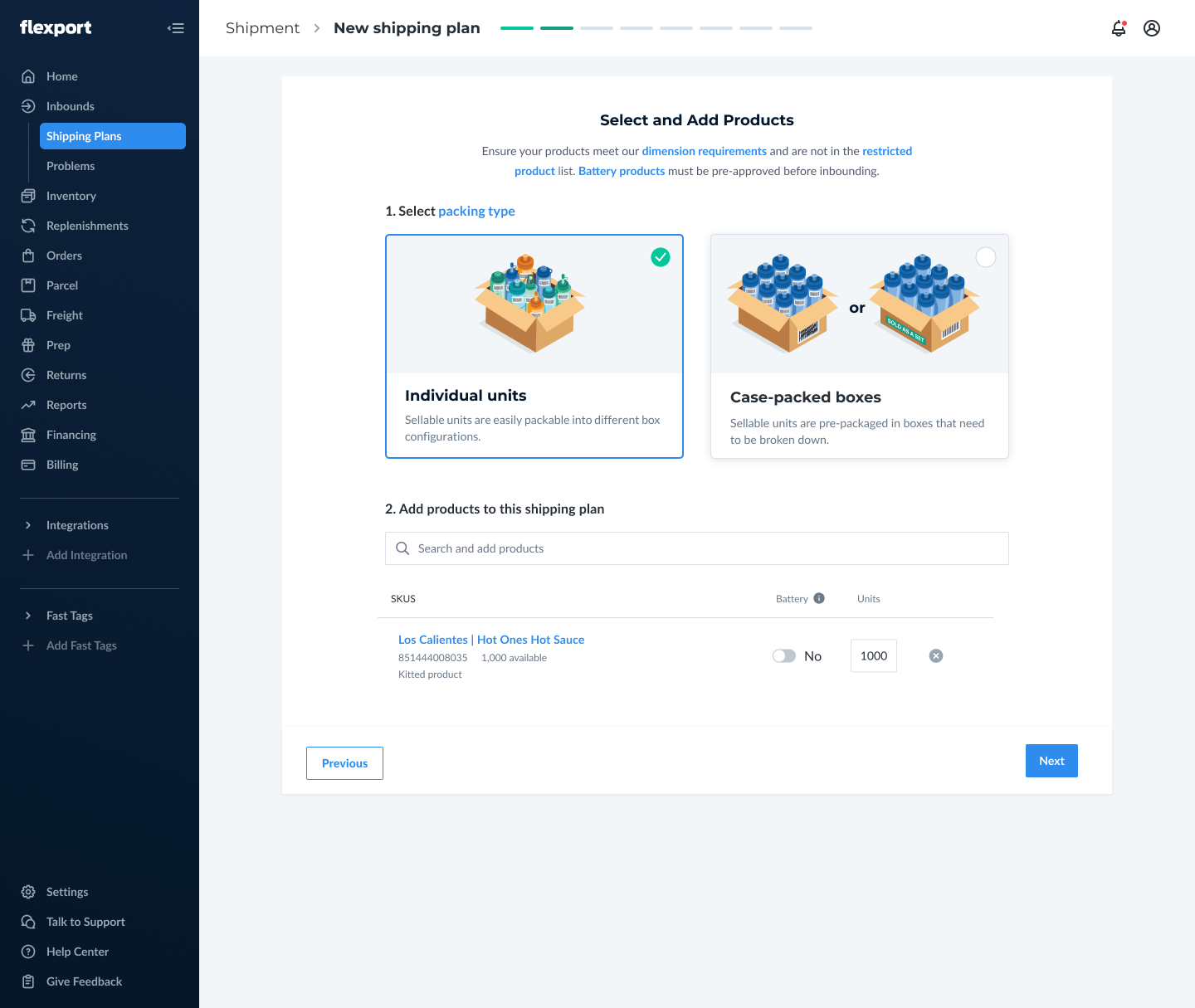Click the Next button
Image resolution: width=1195 pixels, height=1008 pixels.
1051,761
